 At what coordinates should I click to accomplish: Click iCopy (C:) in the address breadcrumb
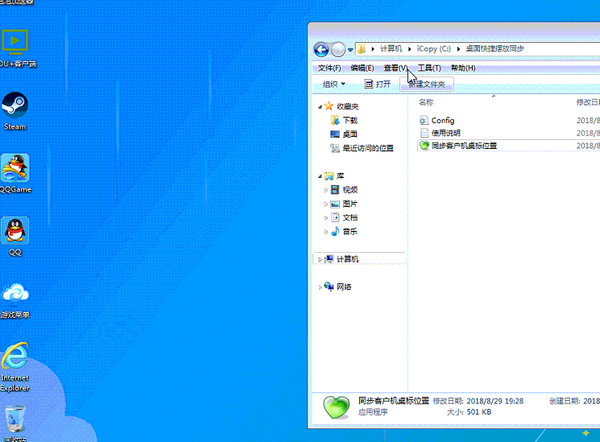click(x=434, y=49)
